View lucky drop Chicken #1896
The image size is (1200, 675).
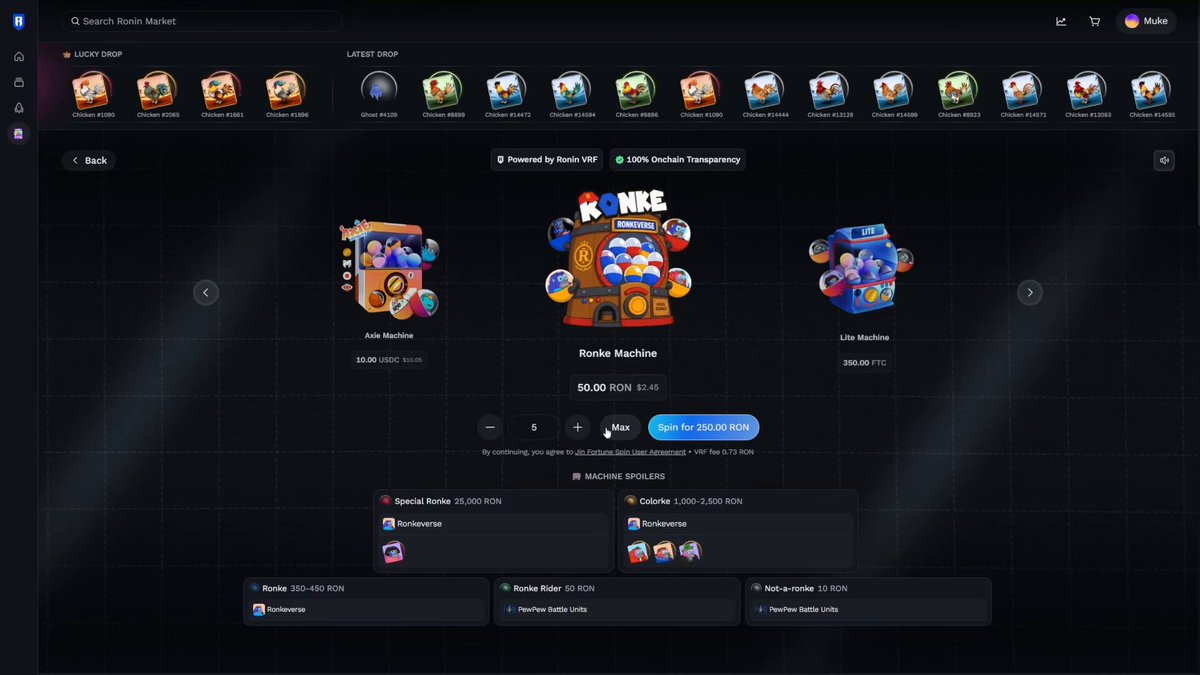[x=285, y=95]
